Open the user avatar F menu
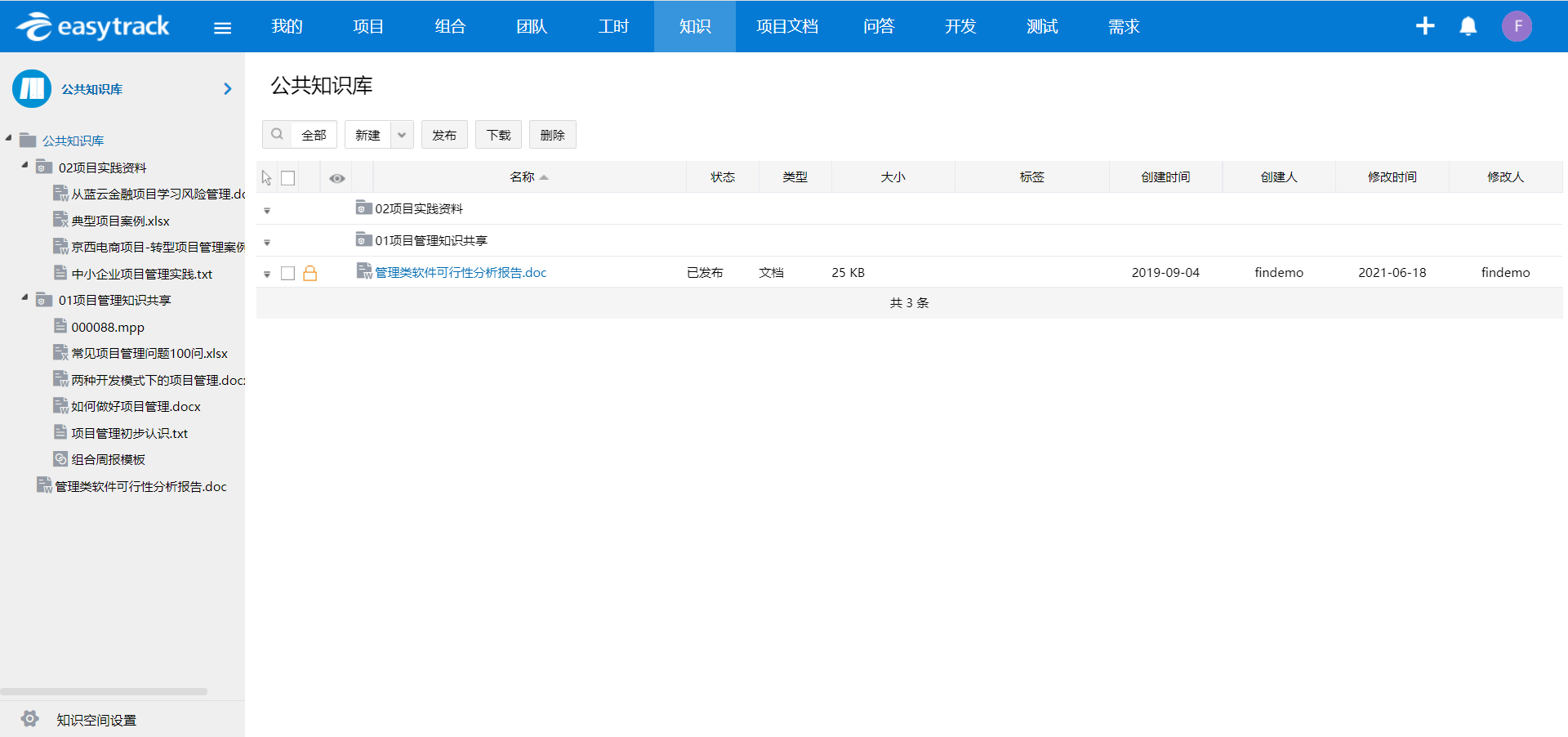 click(x=1517, y=26)
